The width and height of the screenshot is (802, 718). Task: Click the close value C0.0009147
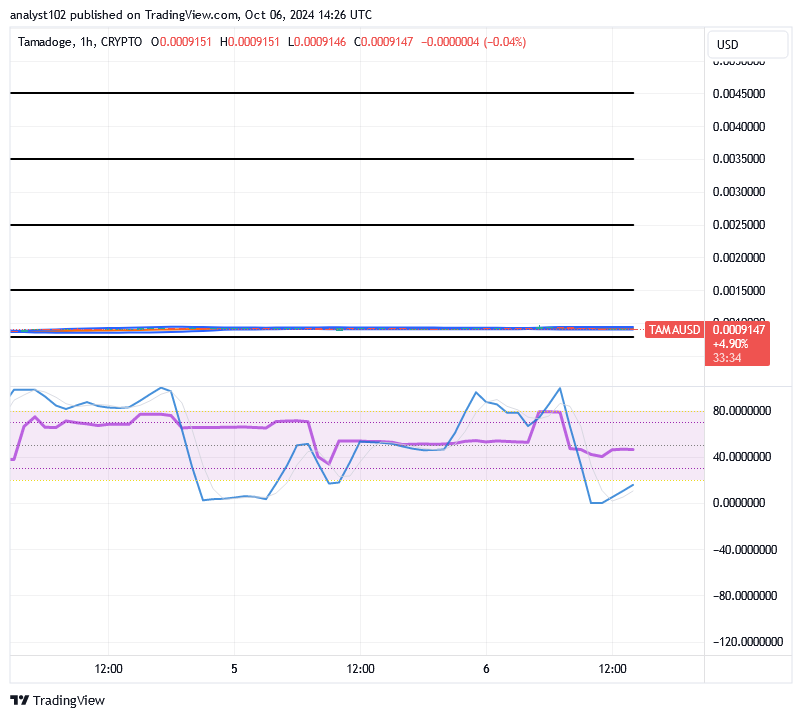(383, 42)
